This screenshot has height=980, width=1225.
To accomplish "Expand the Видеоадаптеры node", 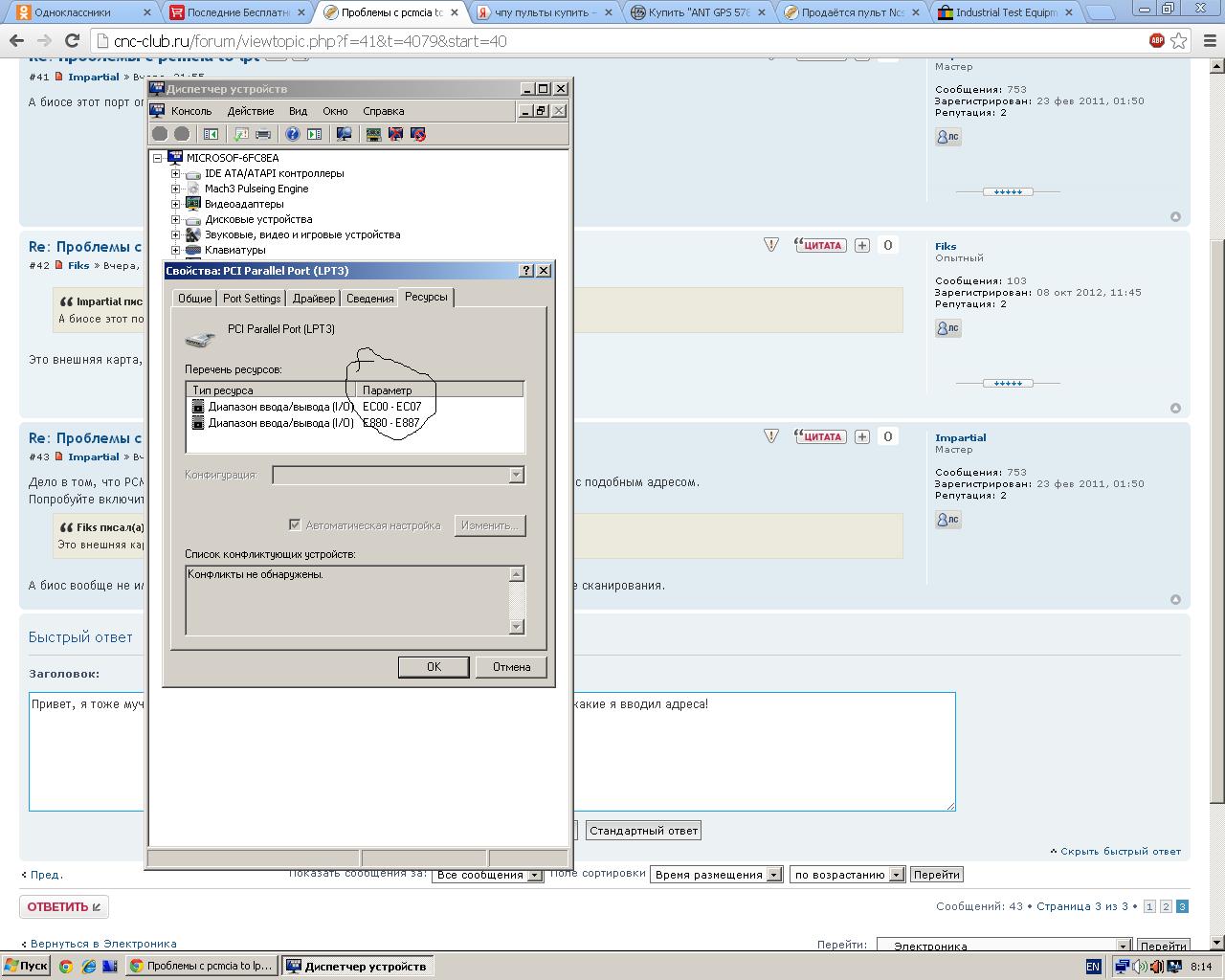I will coord(175,204).
